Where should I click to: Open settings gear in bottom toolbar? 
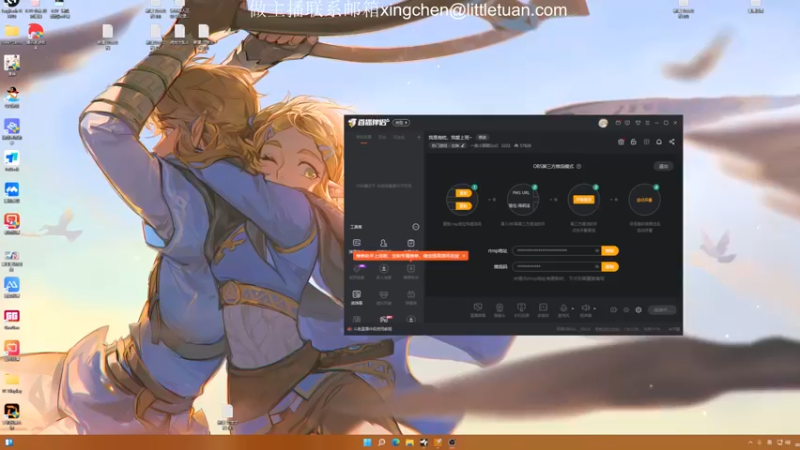point(638,310)
